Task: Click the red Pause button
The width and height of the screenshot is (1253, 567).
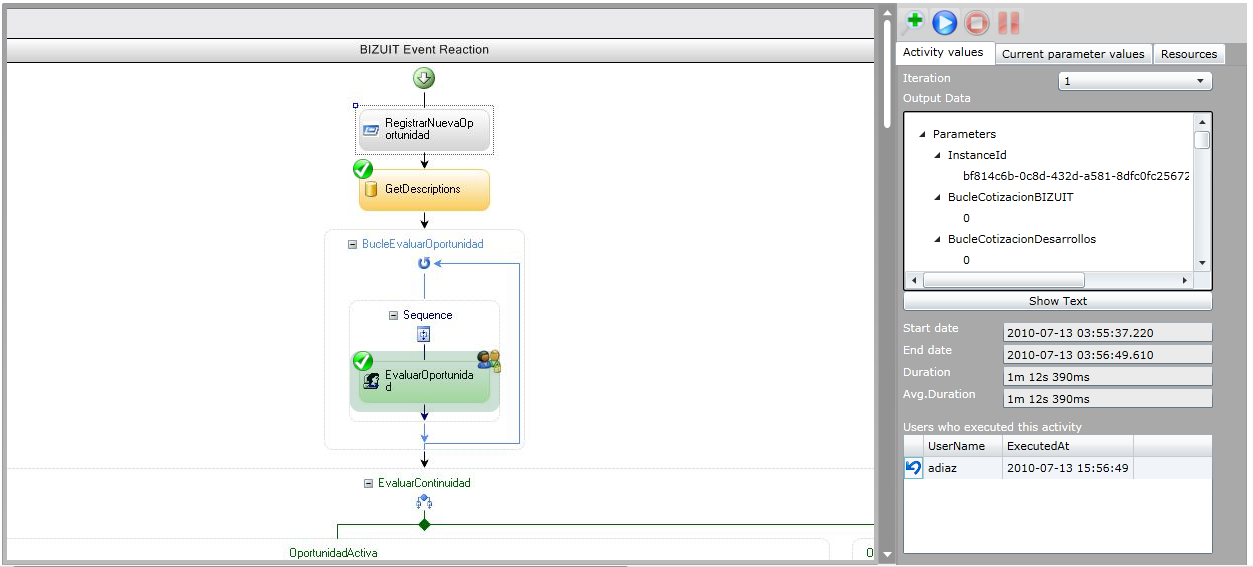Action: tap(1008, 22)
